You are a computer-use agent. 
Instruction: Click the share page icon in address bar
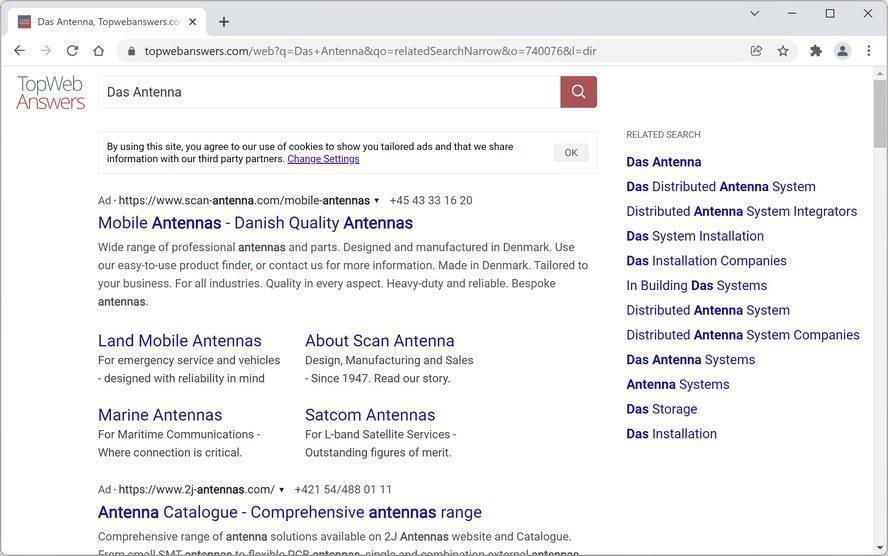tap(756, 51)
